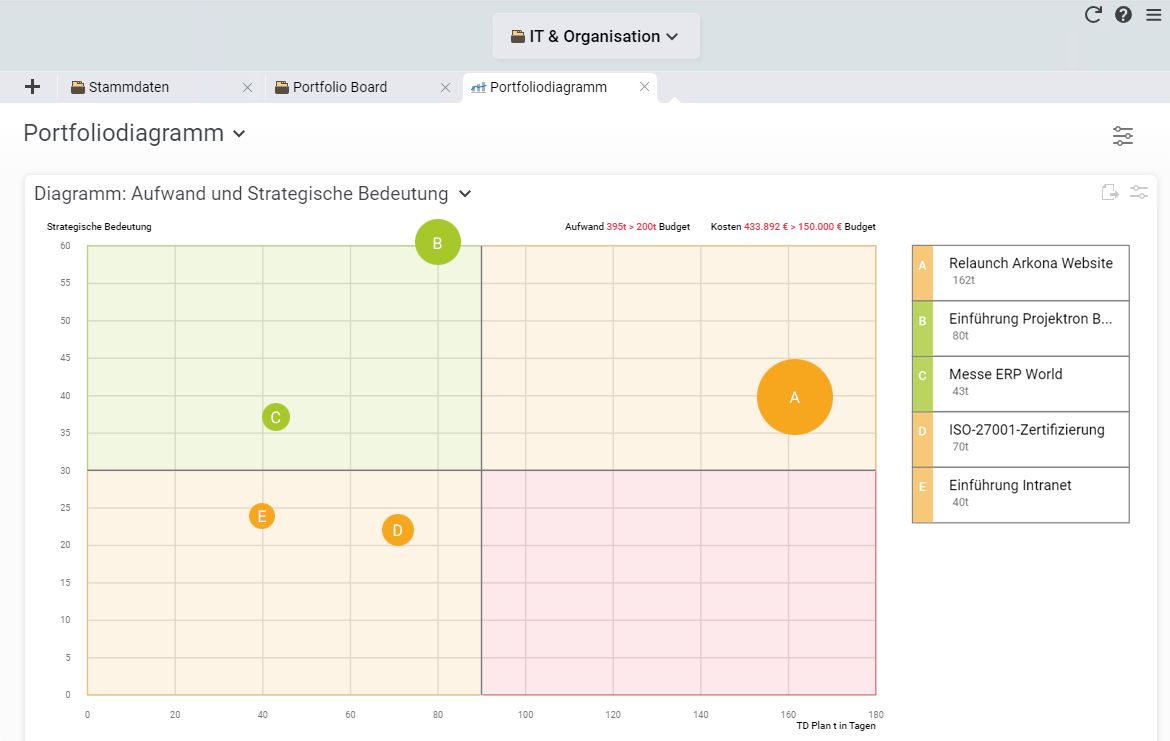This screenshot has height=741, width=1170.
Task: Open the diagram configuration sliders icon
Action: [1138, 191]
